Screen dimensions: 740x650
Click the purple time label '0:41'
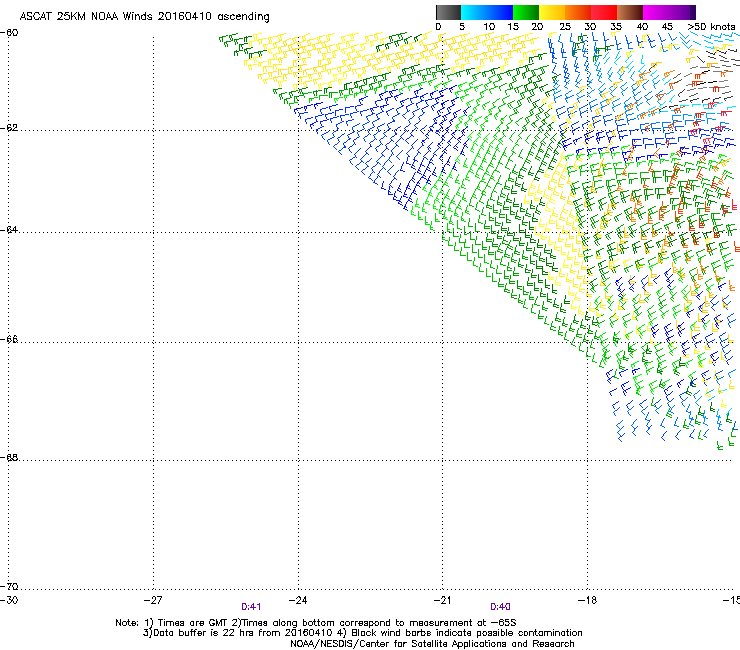pos(251,607)
